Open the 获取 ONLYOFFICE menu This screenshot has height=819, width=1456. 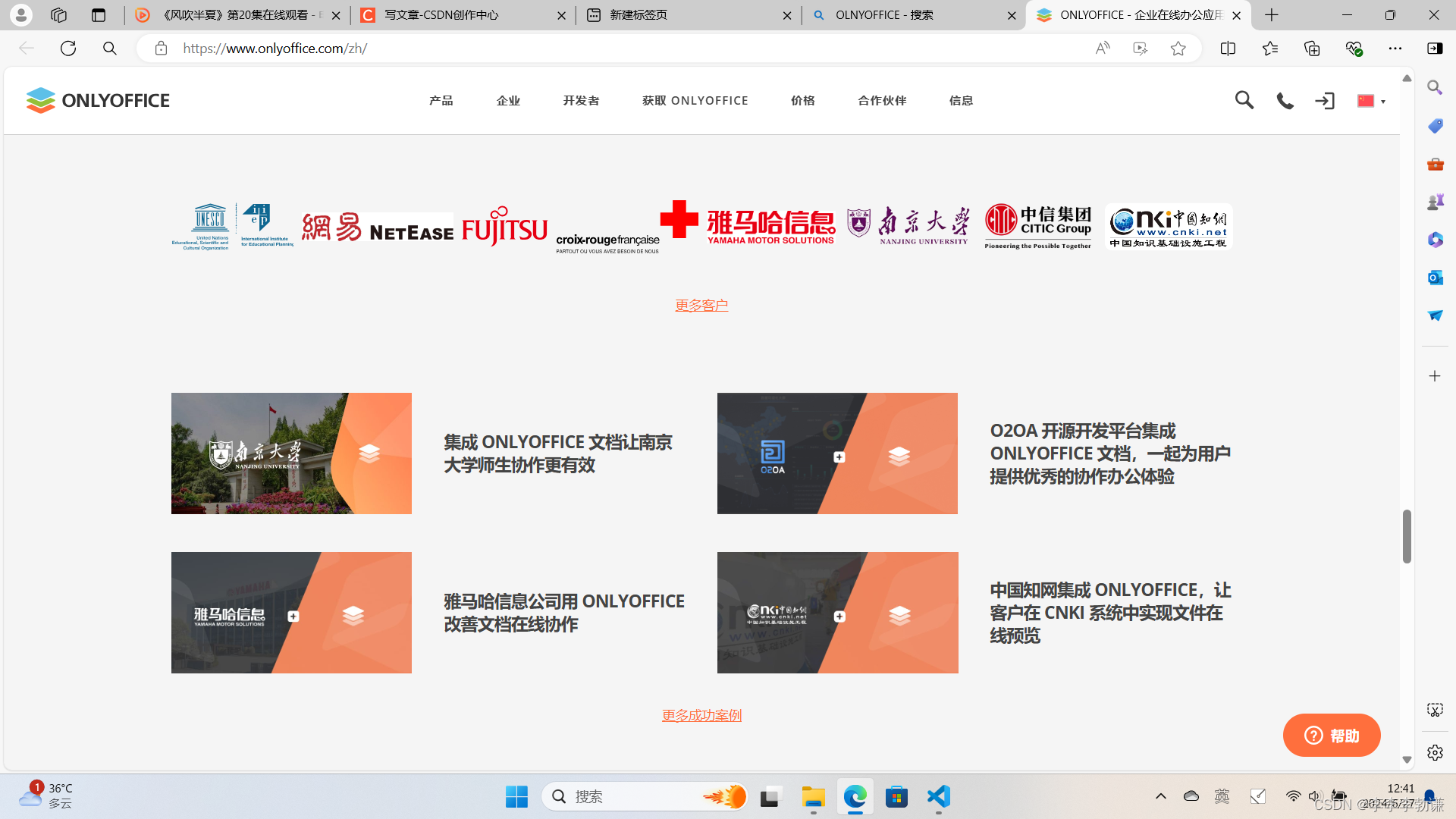tap(695, 100)
